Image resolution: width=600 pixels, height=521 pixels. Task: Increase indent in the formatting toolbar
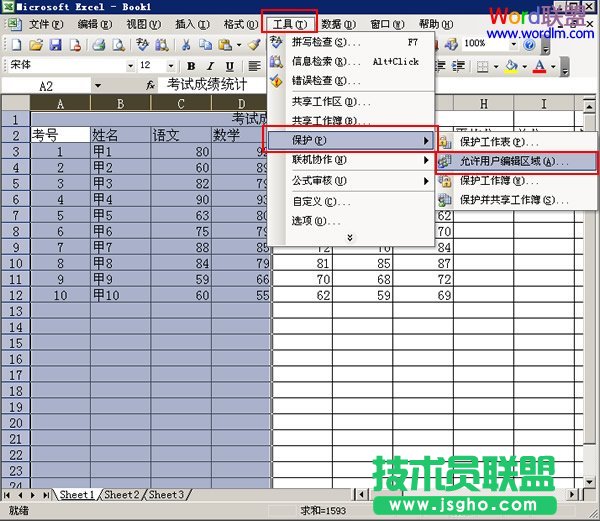[x=458, y=67]
